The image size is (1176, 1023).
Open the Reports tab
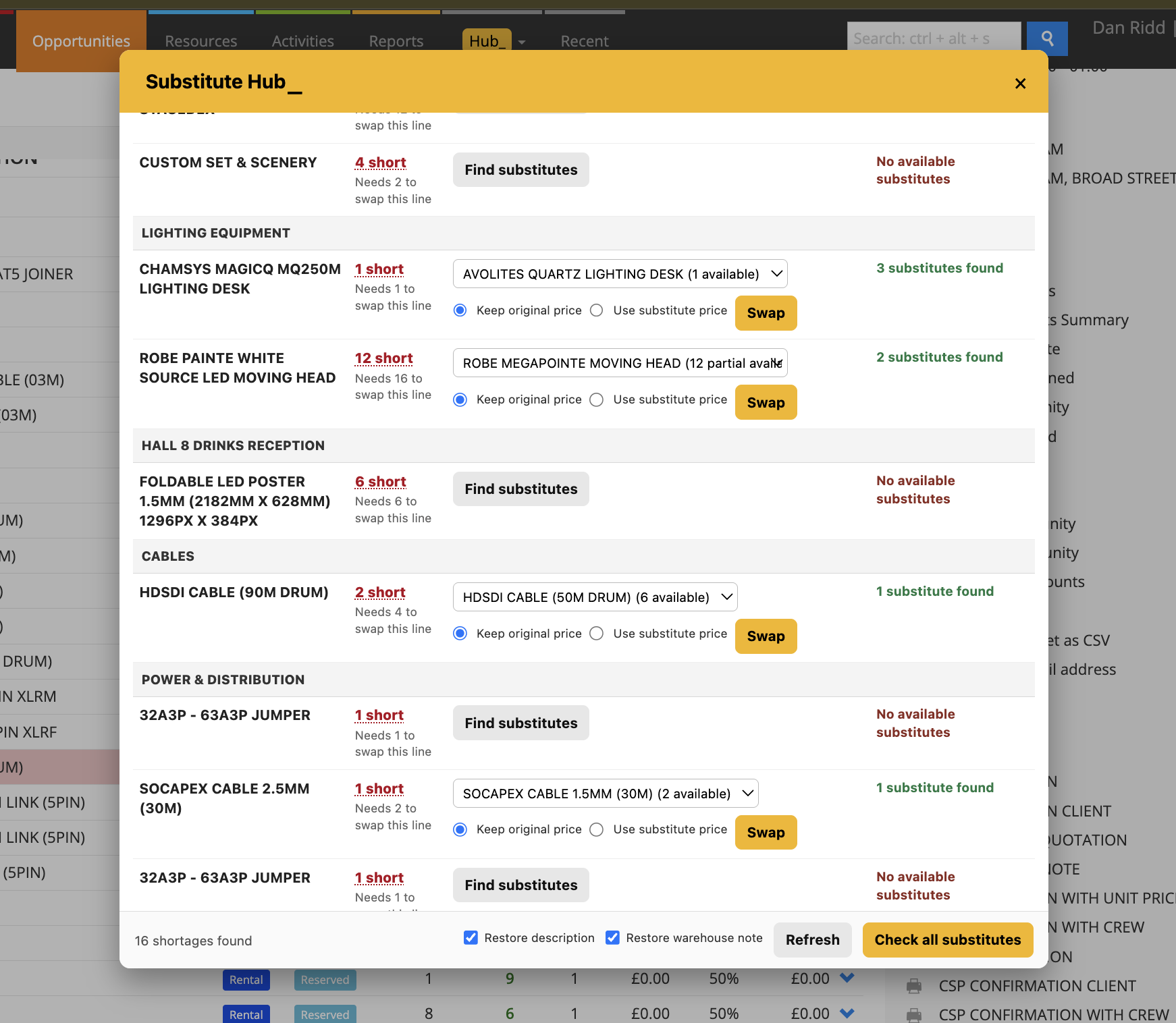tap(396, 41)
